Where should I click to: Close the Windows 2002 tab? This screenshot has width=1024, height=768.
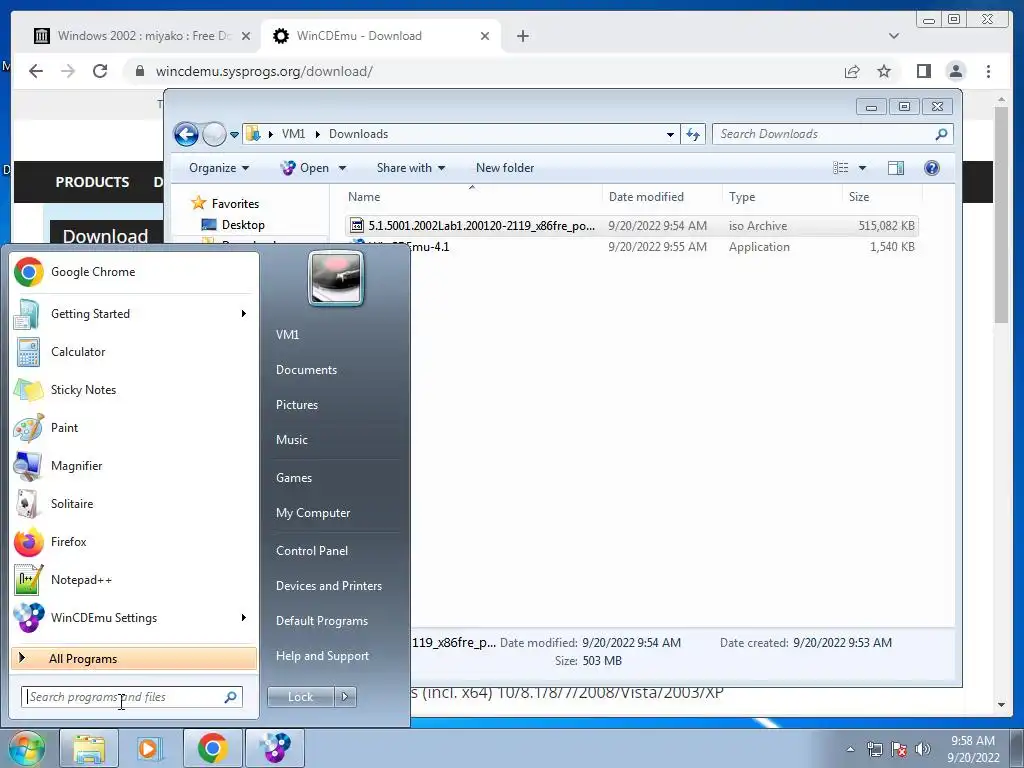point(246,36)
